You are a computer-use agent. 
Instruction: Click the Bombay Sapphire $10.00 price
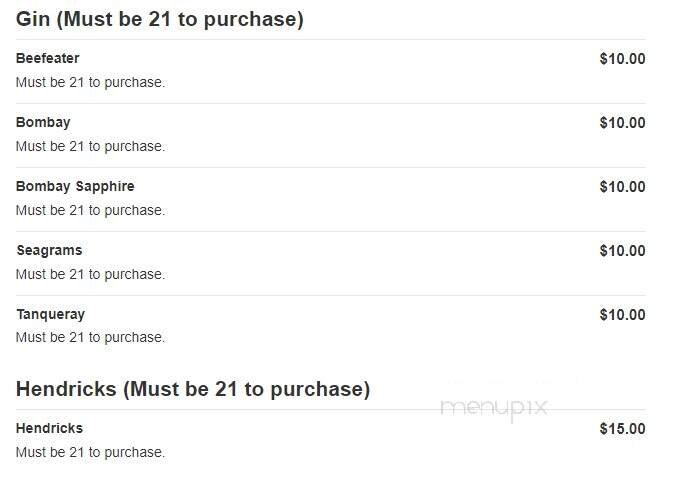pos(622,187)
